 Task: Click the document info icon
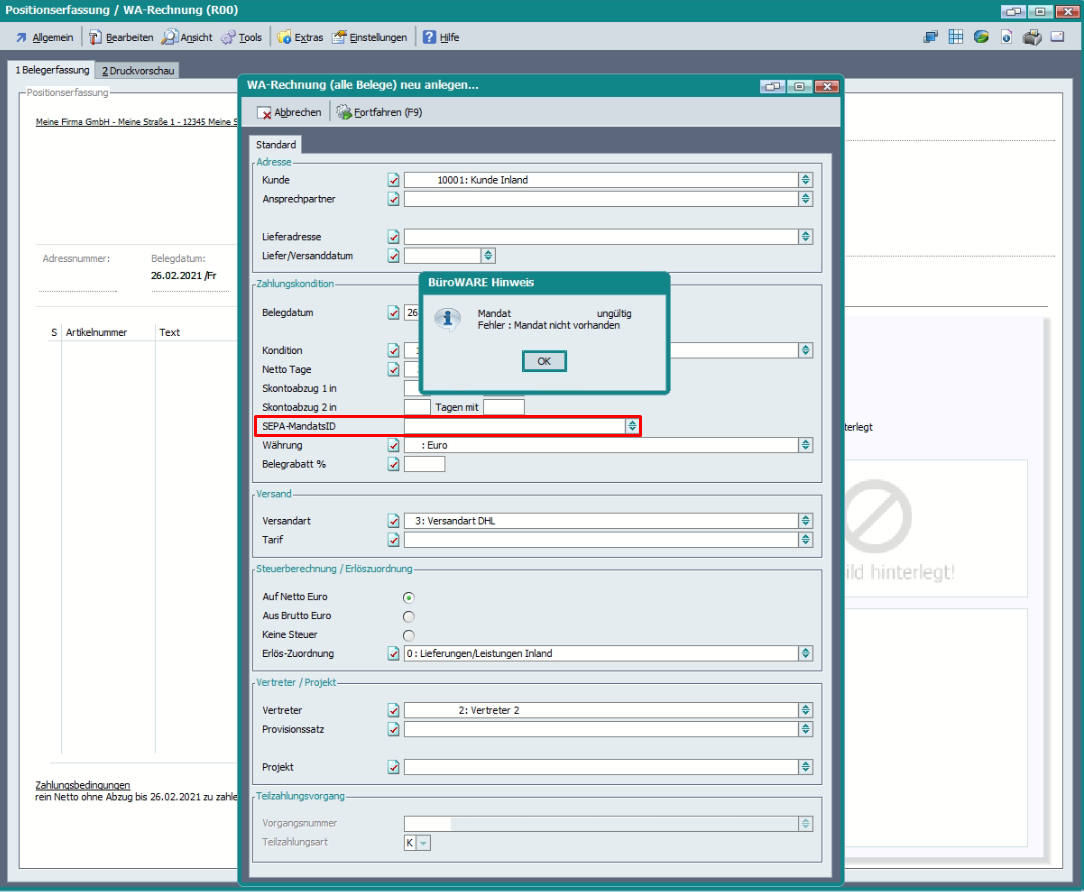1007,37
